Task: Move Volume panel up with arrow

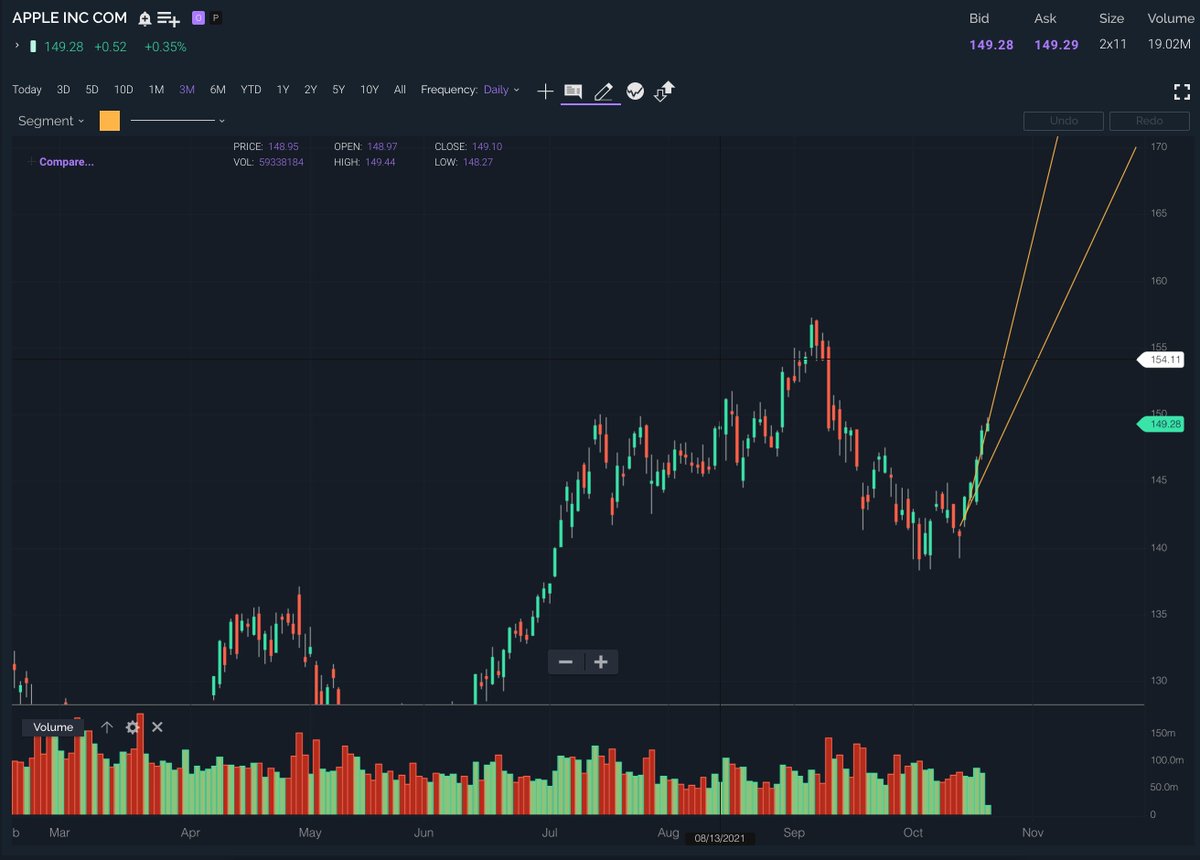Action: [x=107, y=728]
